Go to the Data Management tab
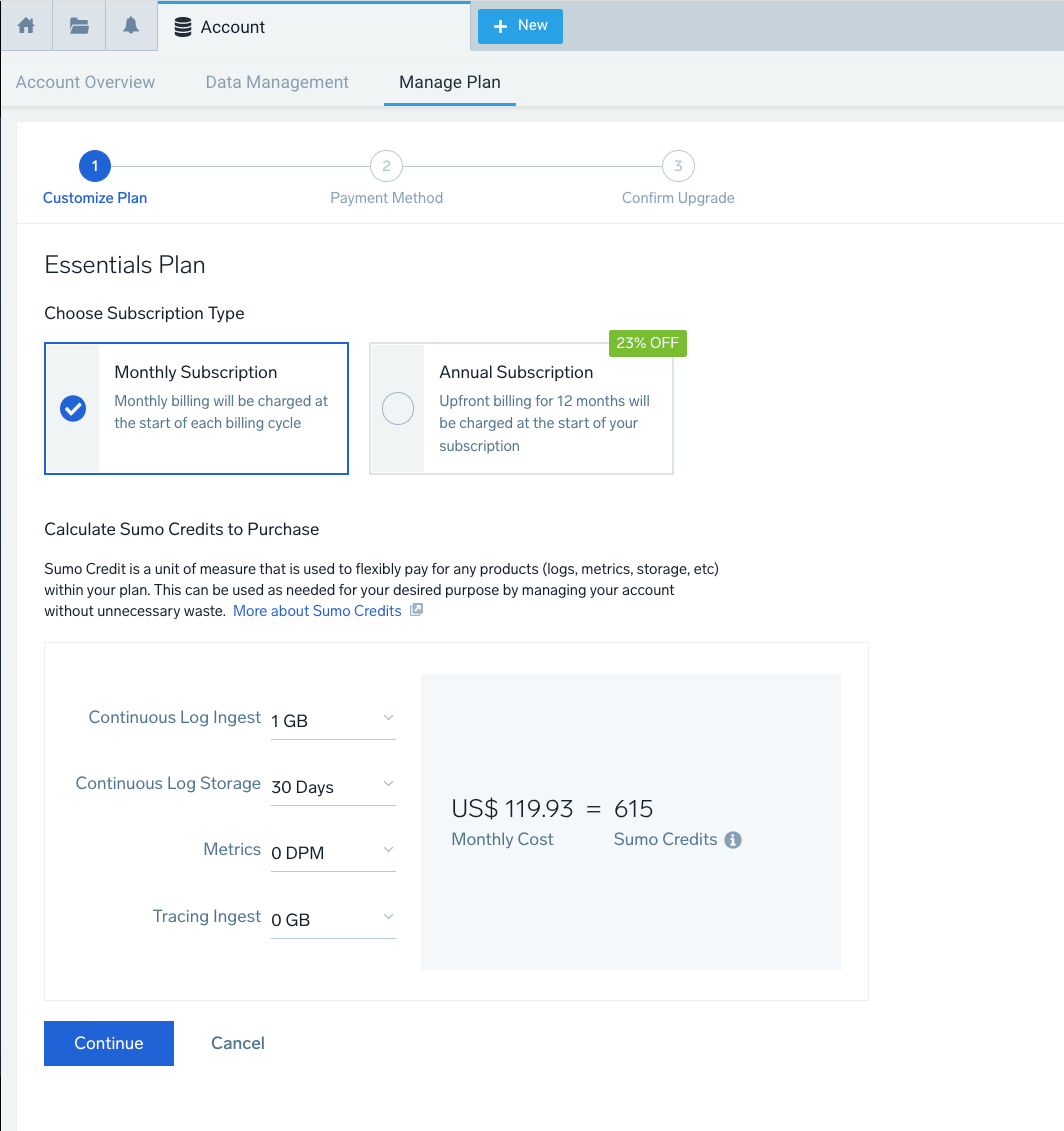 click(277, 82)
